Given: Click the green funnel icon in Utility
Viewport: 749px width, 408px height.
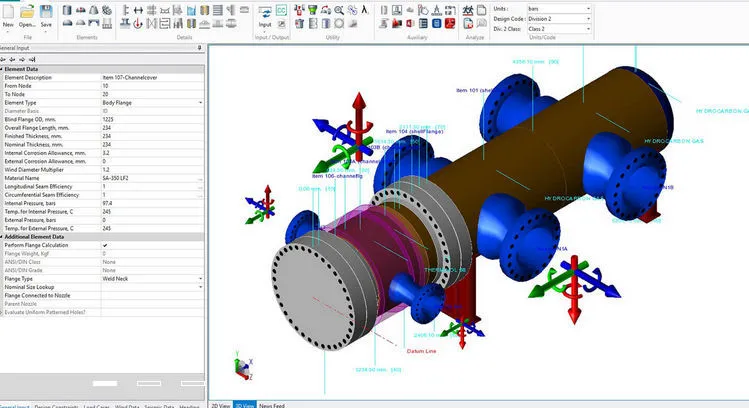Looking at the screenshot, I should pos(311,10).
